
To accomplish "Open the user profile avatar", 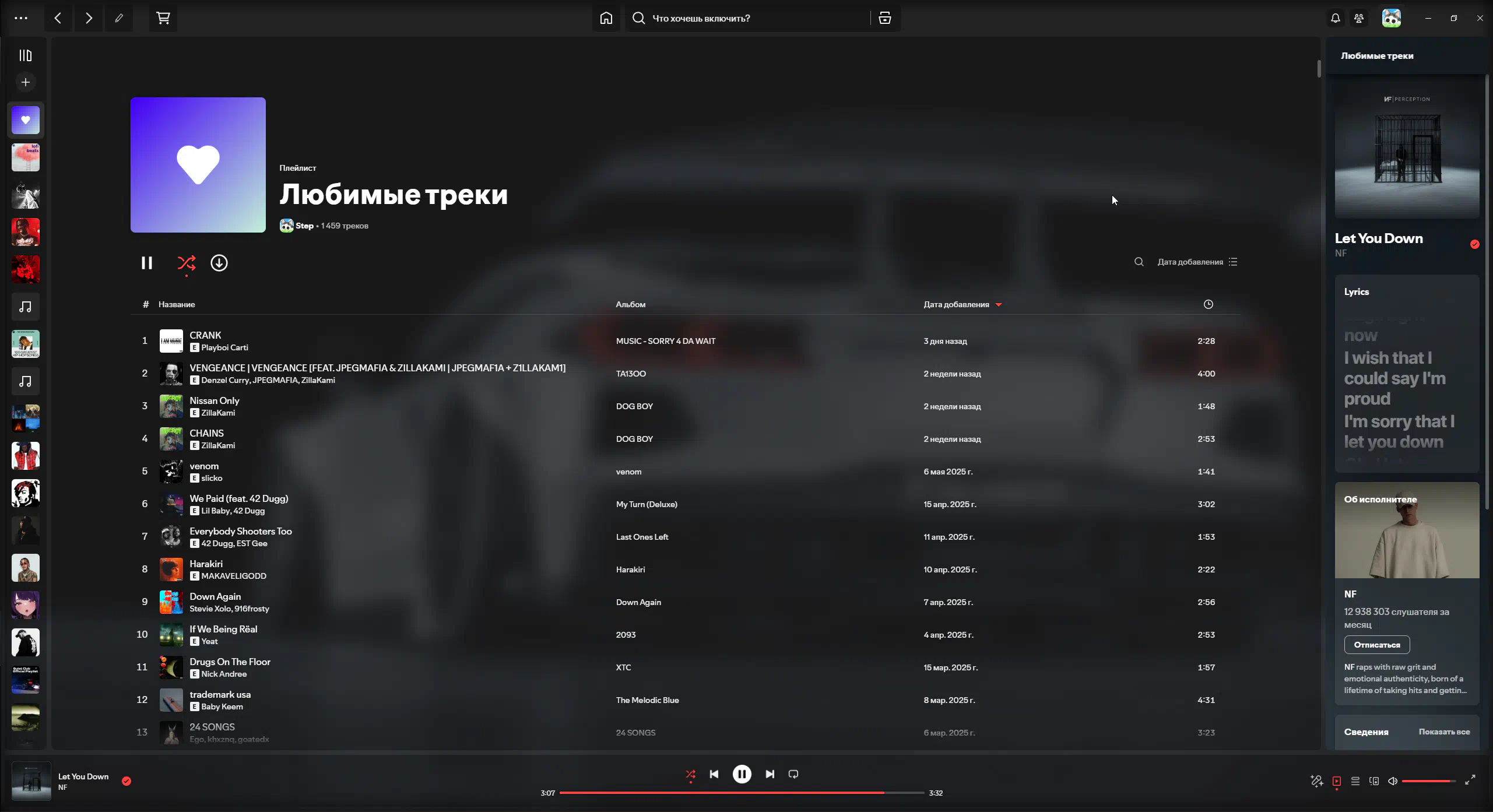I will tap(1392, 18).
